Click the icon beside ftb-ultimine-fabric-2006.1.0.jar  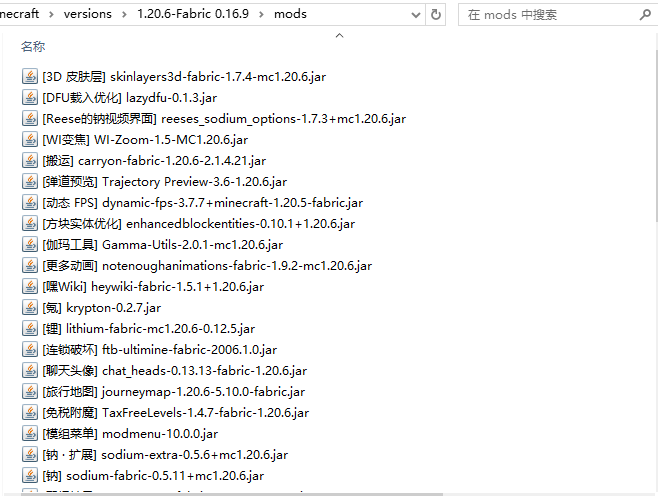tap(29, 349)
